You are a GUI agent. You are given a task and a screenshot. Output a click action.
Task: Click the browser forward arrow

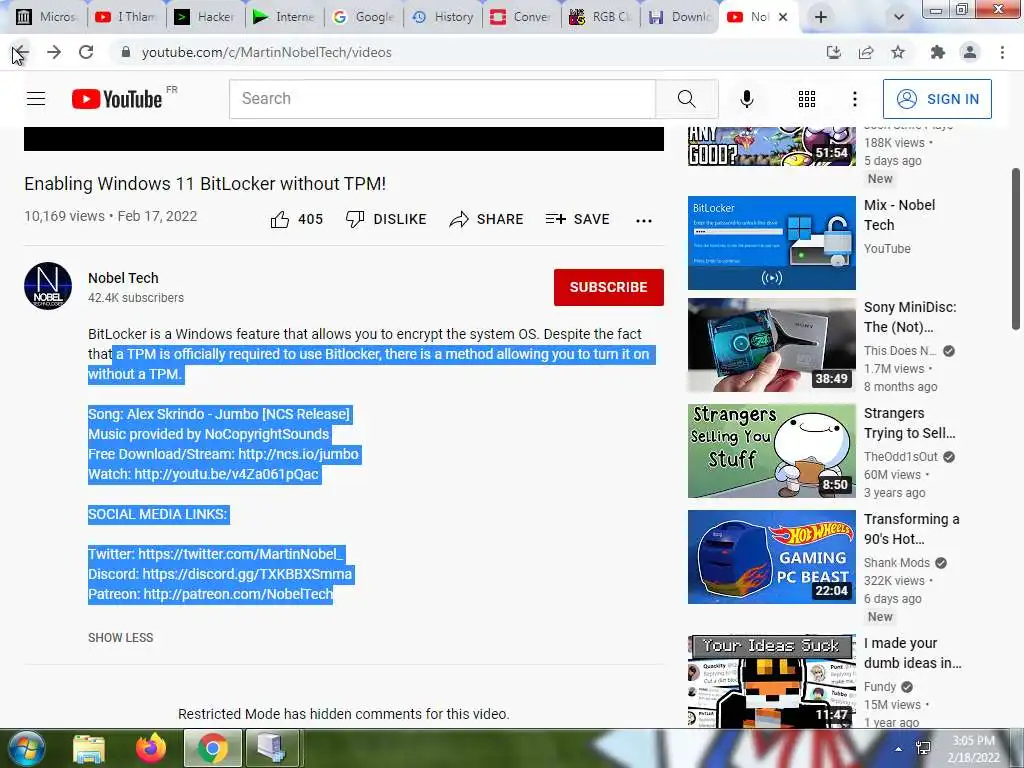click(54, 52)
